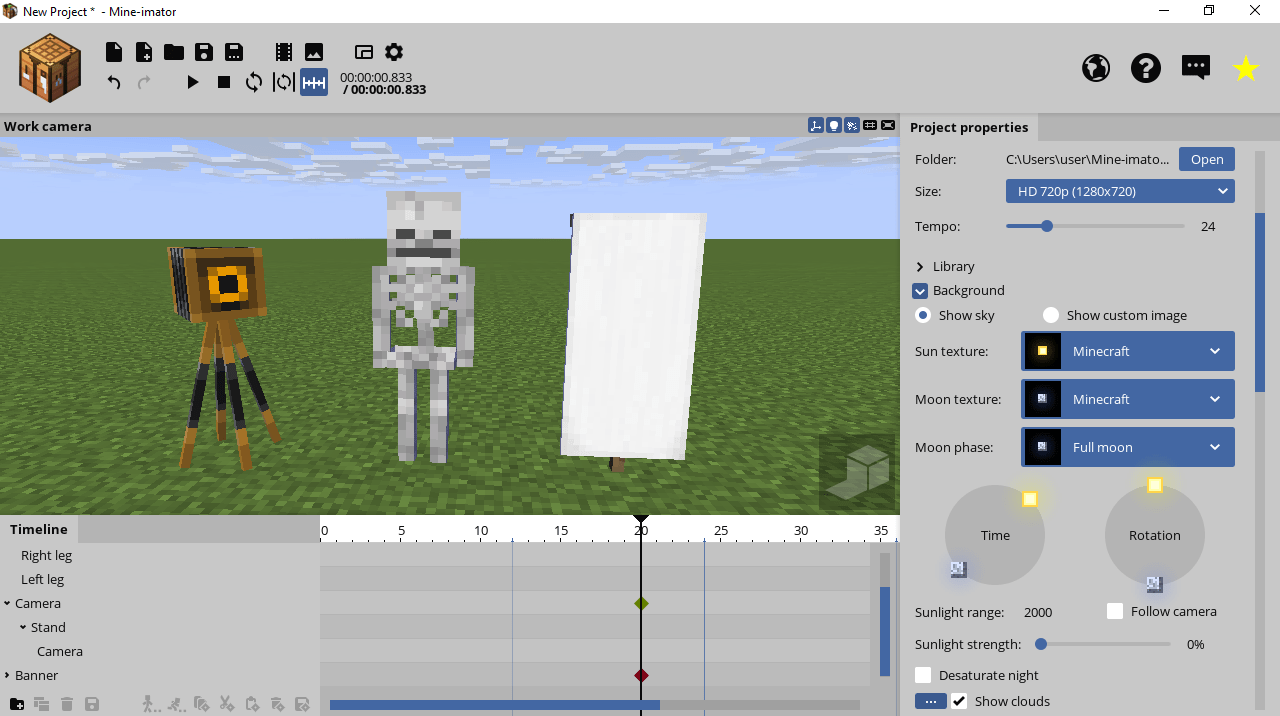Screen dimensions: 1280x716
Task: Create a new project file
Action: point(114,52)
